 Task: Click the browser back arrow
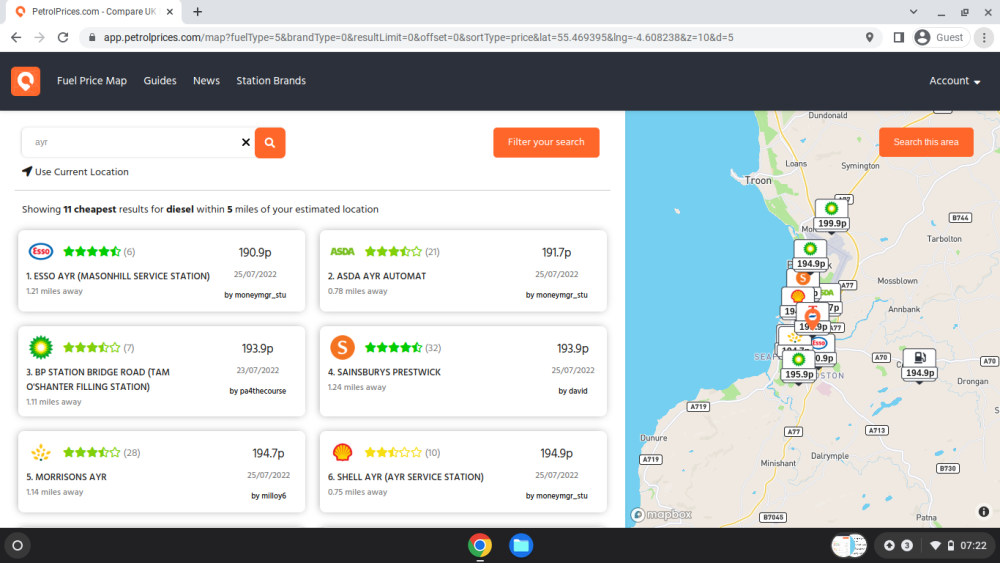(x=16, y=38)
